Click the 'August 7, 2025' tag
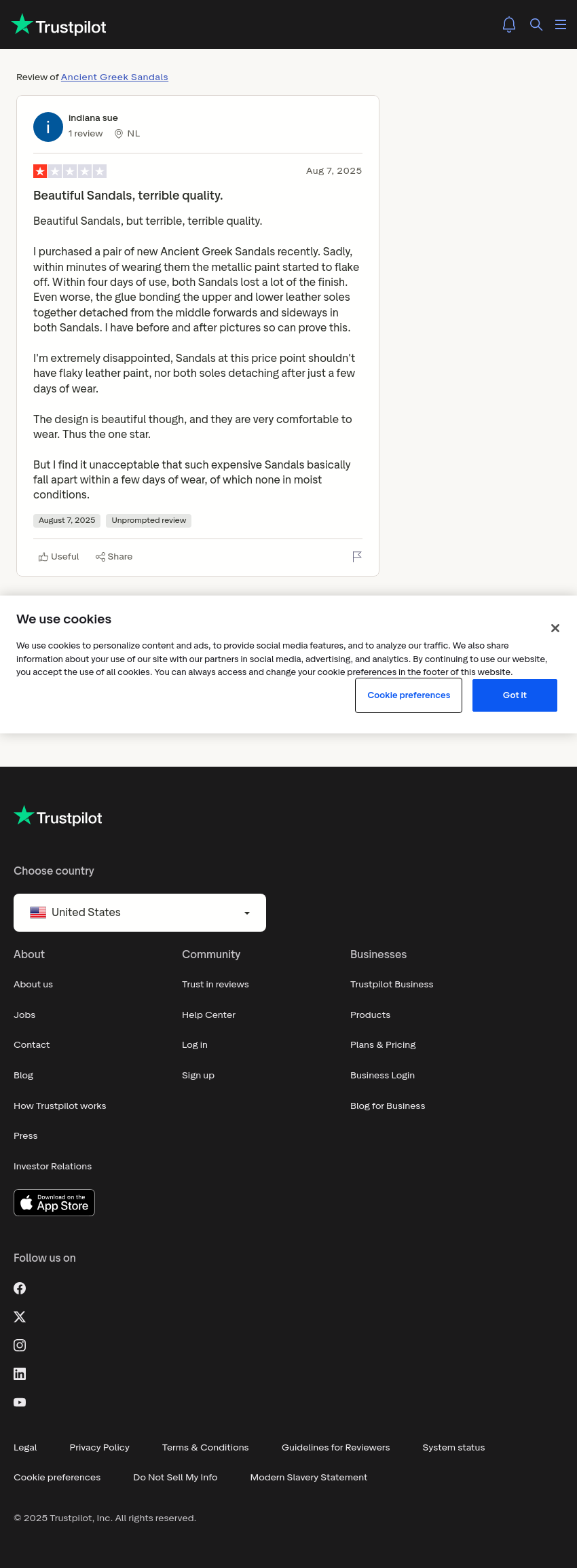 pyautogui.click(x=67, y=521)
